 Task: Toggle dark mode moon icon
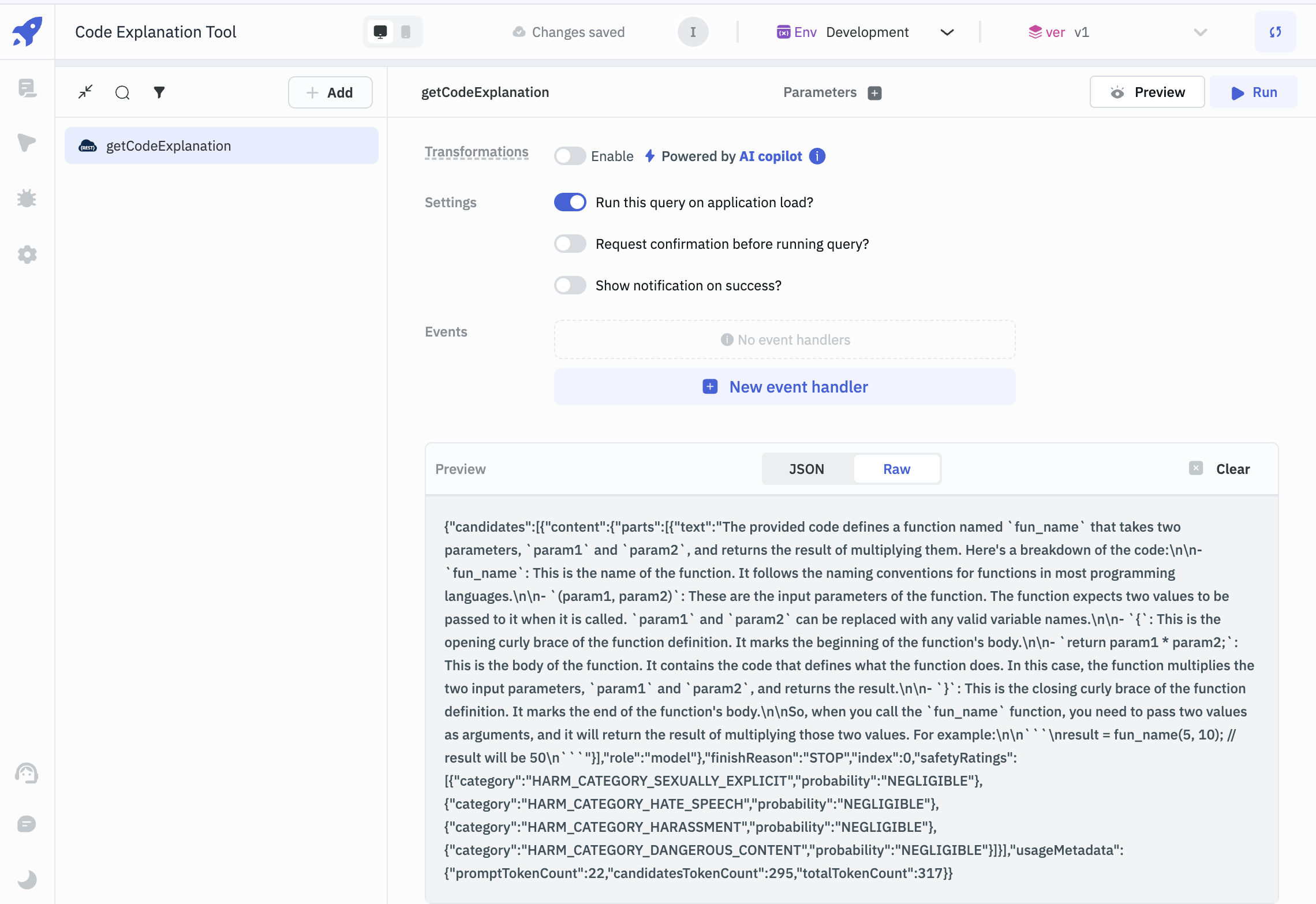(27, 879)
